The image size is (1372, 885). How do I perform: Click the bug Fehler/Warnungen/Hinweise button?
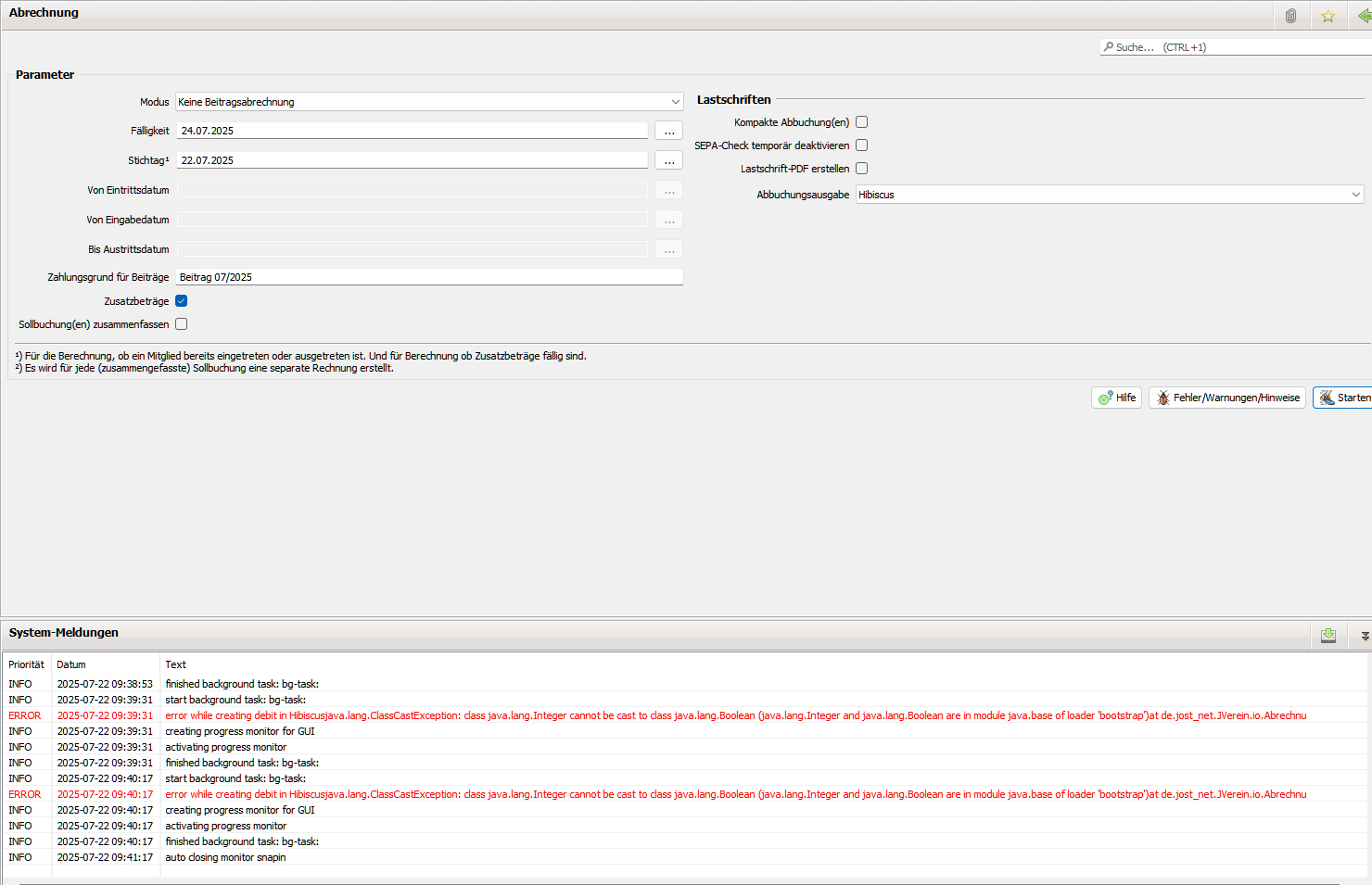pos(1226,398)
